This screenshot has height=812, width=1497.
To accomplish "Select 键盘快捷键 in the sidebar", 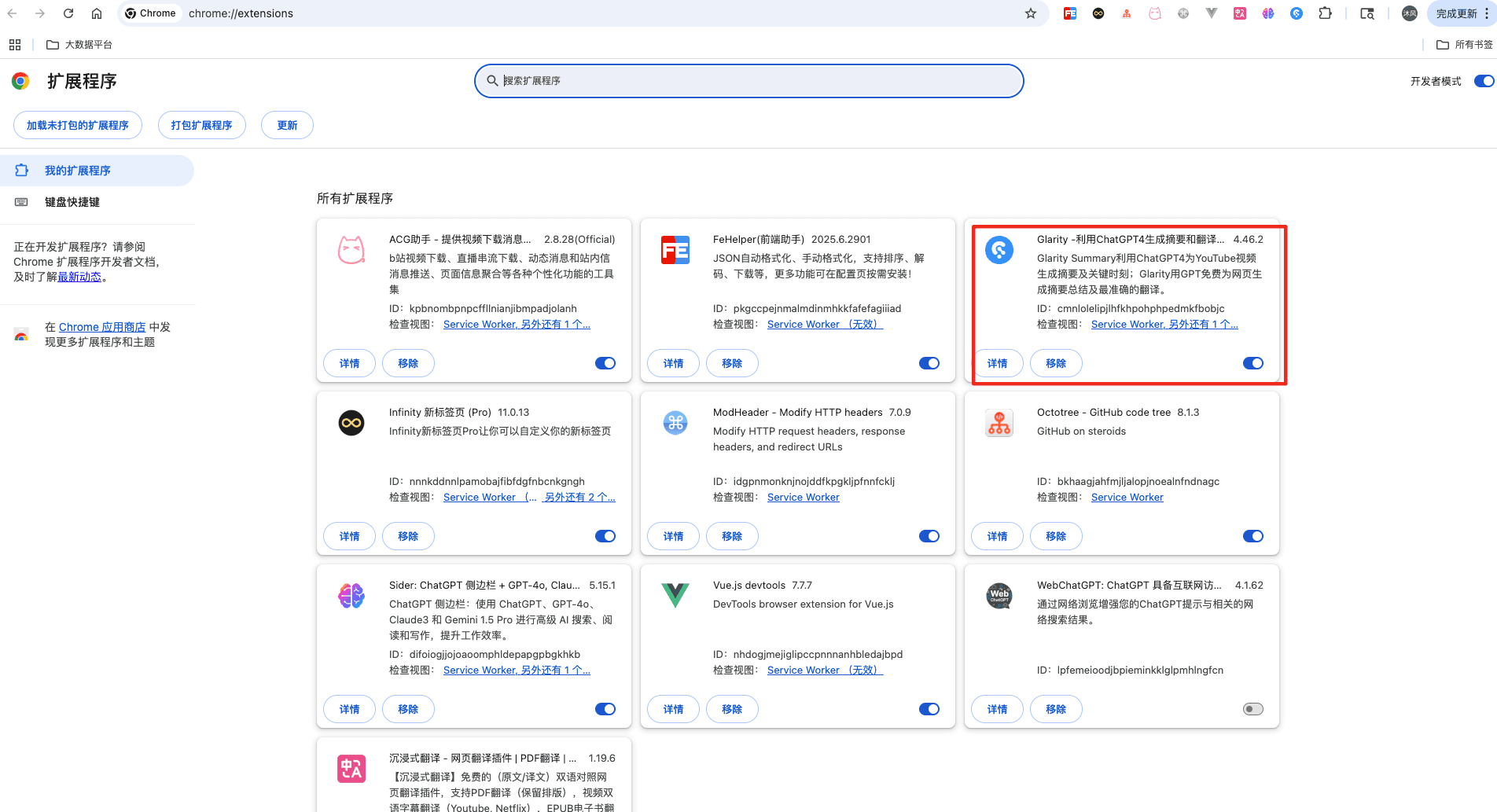I will (x=97, y=202).
